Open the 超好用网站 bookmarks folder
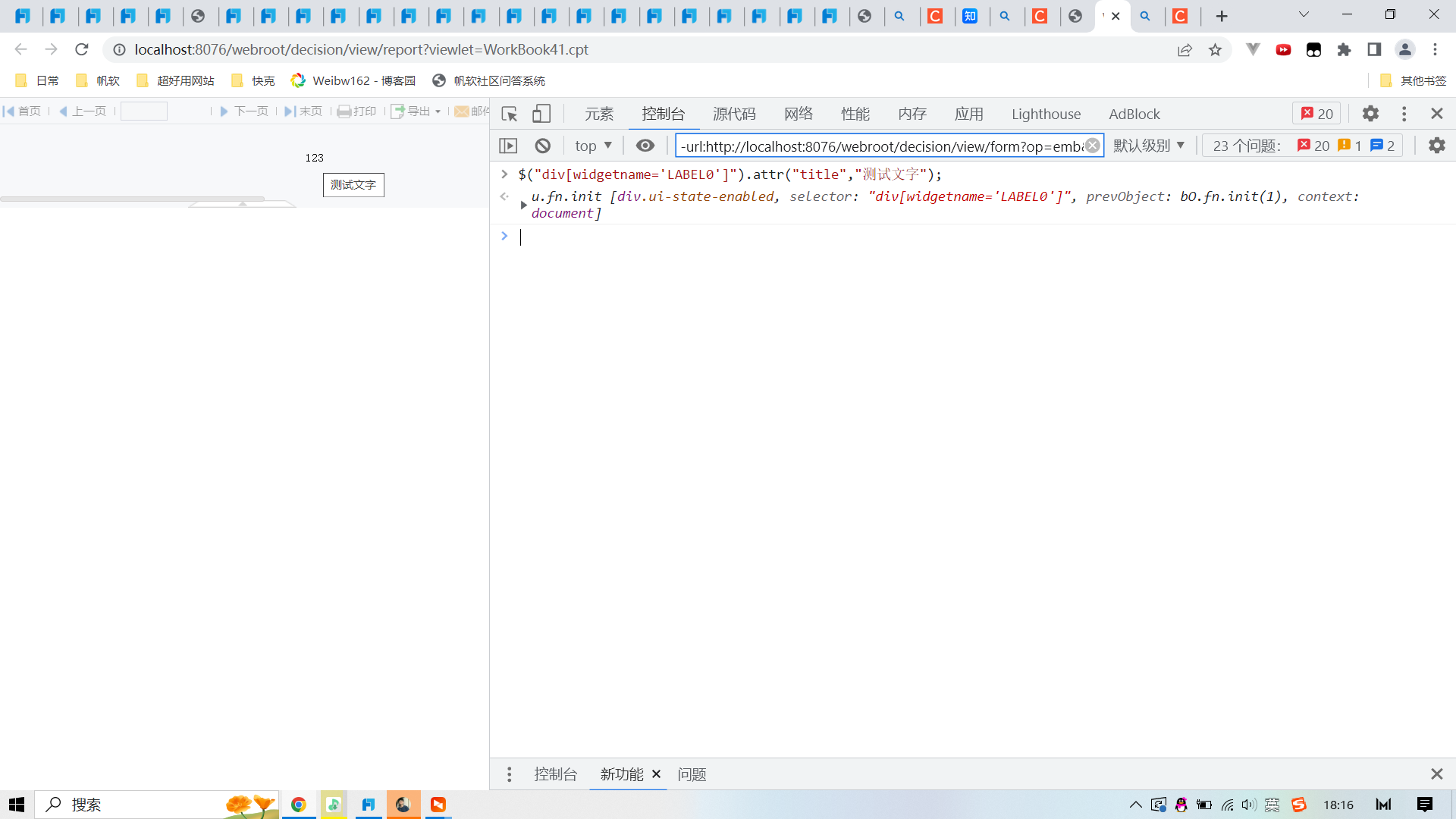This screenshot has width=1456, height=819. (175, 80)
